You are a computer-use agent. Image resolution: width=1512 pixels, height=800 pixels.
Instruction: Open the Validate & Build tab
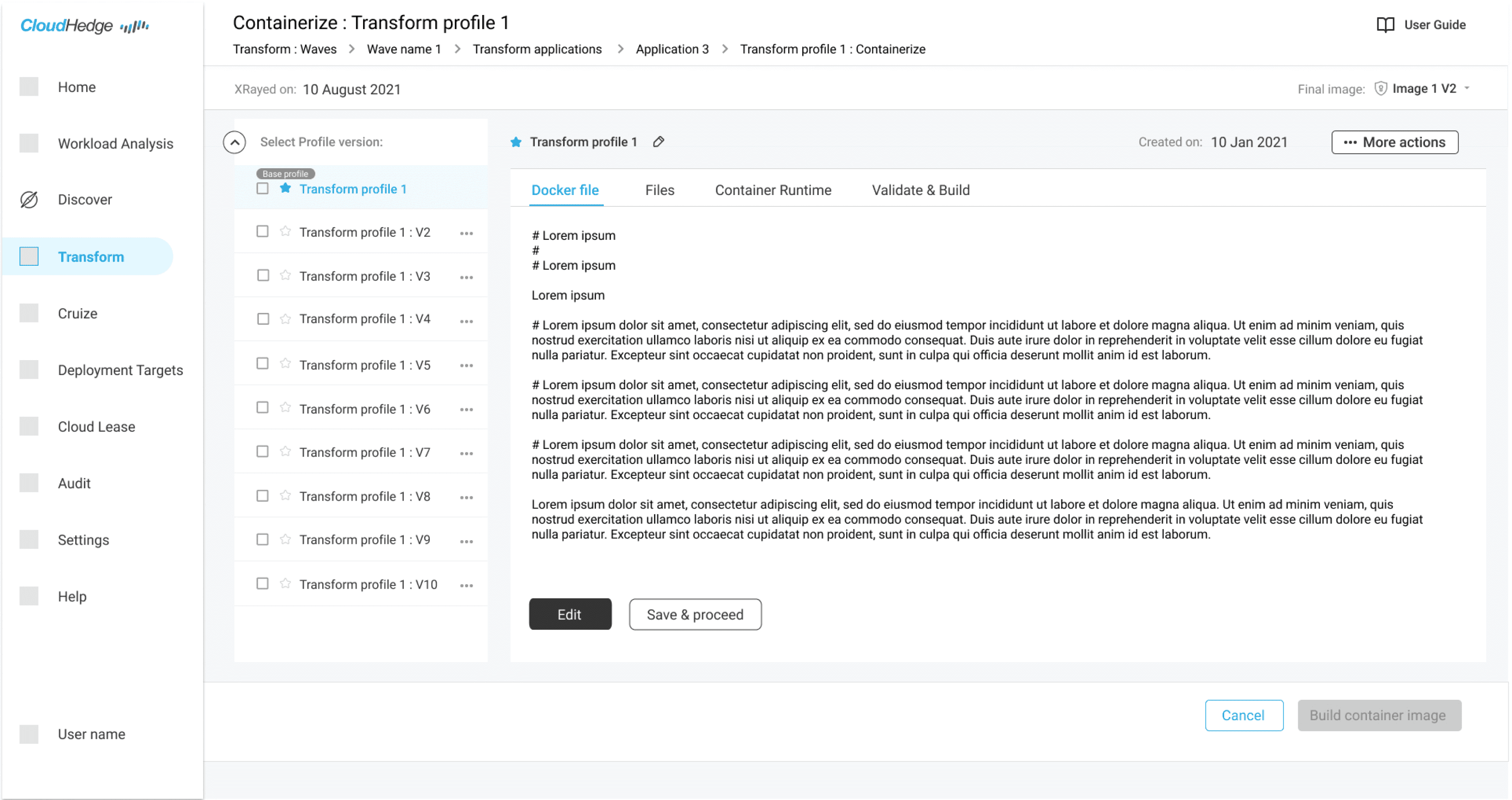click(921, 190)
